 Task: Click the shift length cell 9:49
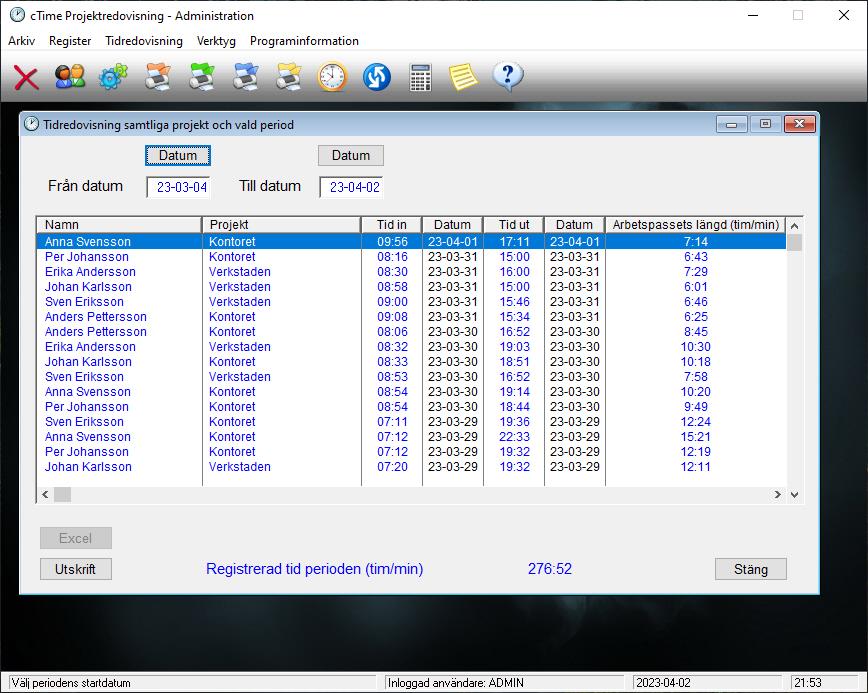[696, 407]
